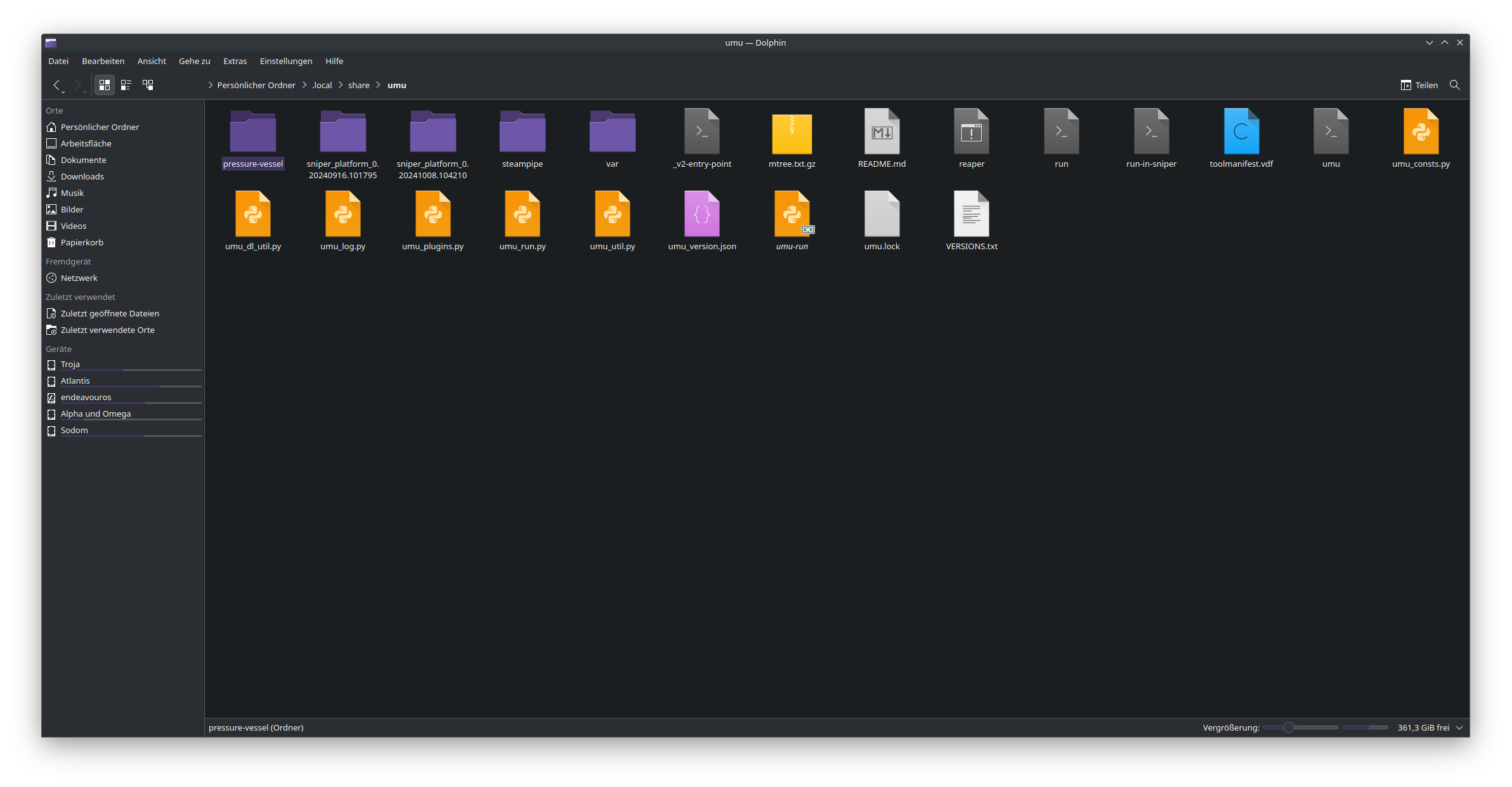
Task: Switch to icons view mode
Action: [x=105, y=85]
